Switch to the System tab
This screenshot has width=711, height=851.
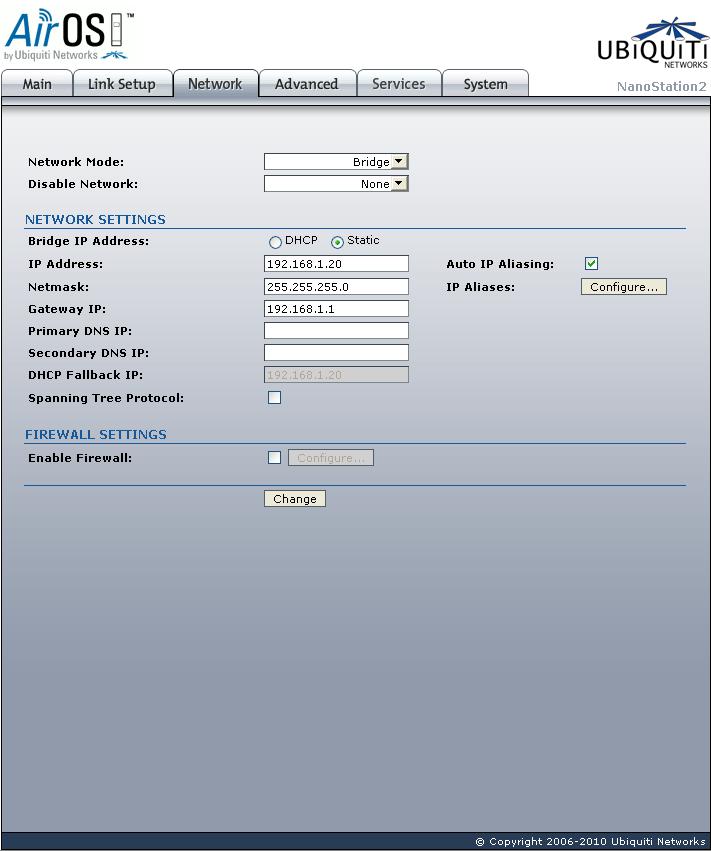pos(485,84)
